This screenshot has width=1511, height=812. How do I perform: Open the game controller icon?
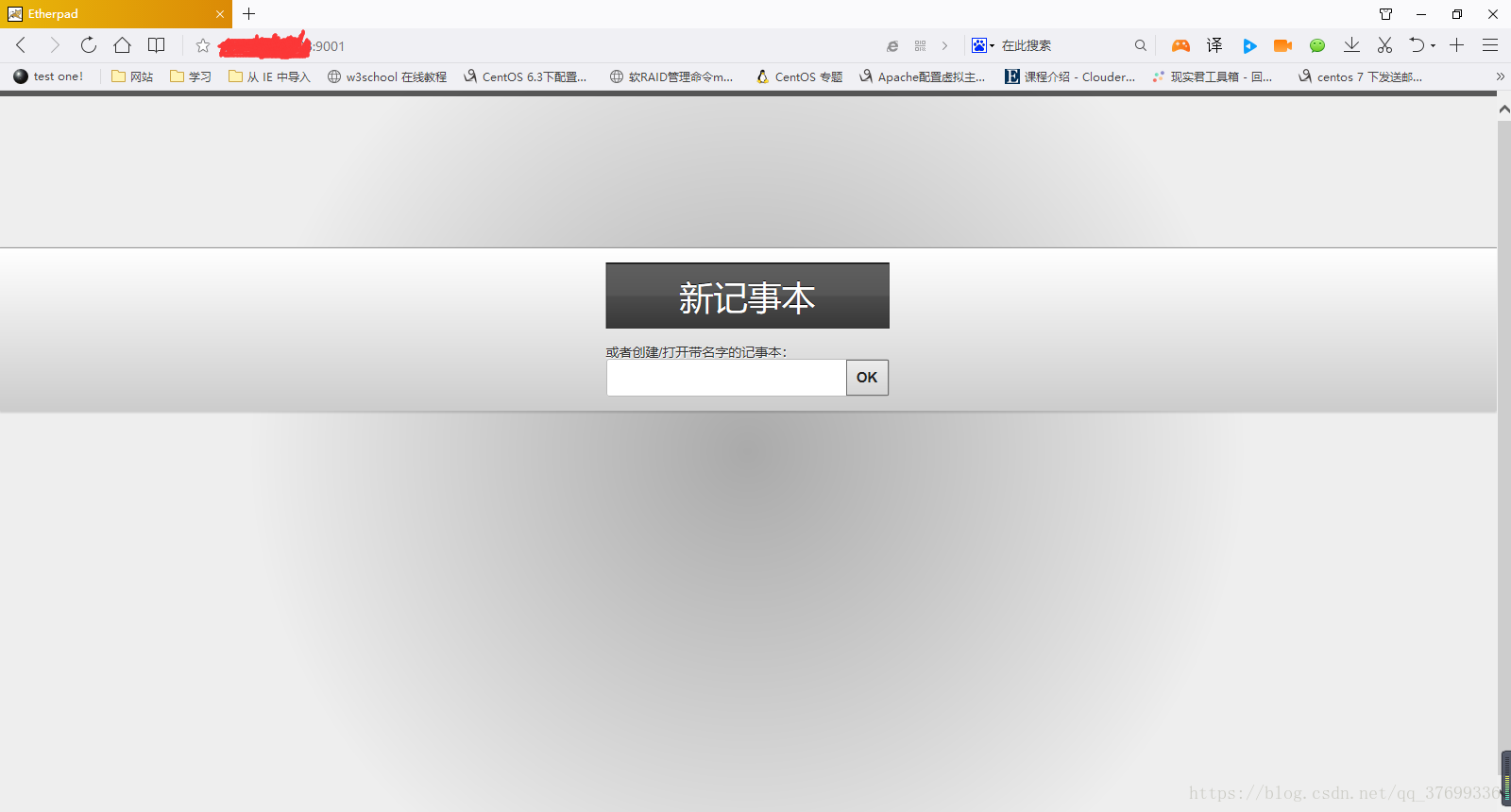pyautogui.click(x=1180, y=45)
